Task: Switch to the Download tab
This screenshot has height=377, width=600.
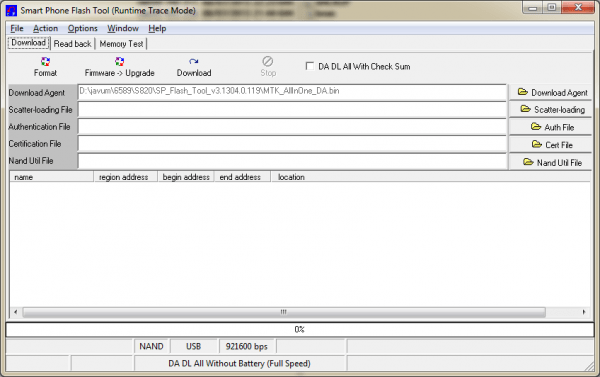Action: (29, 42)
